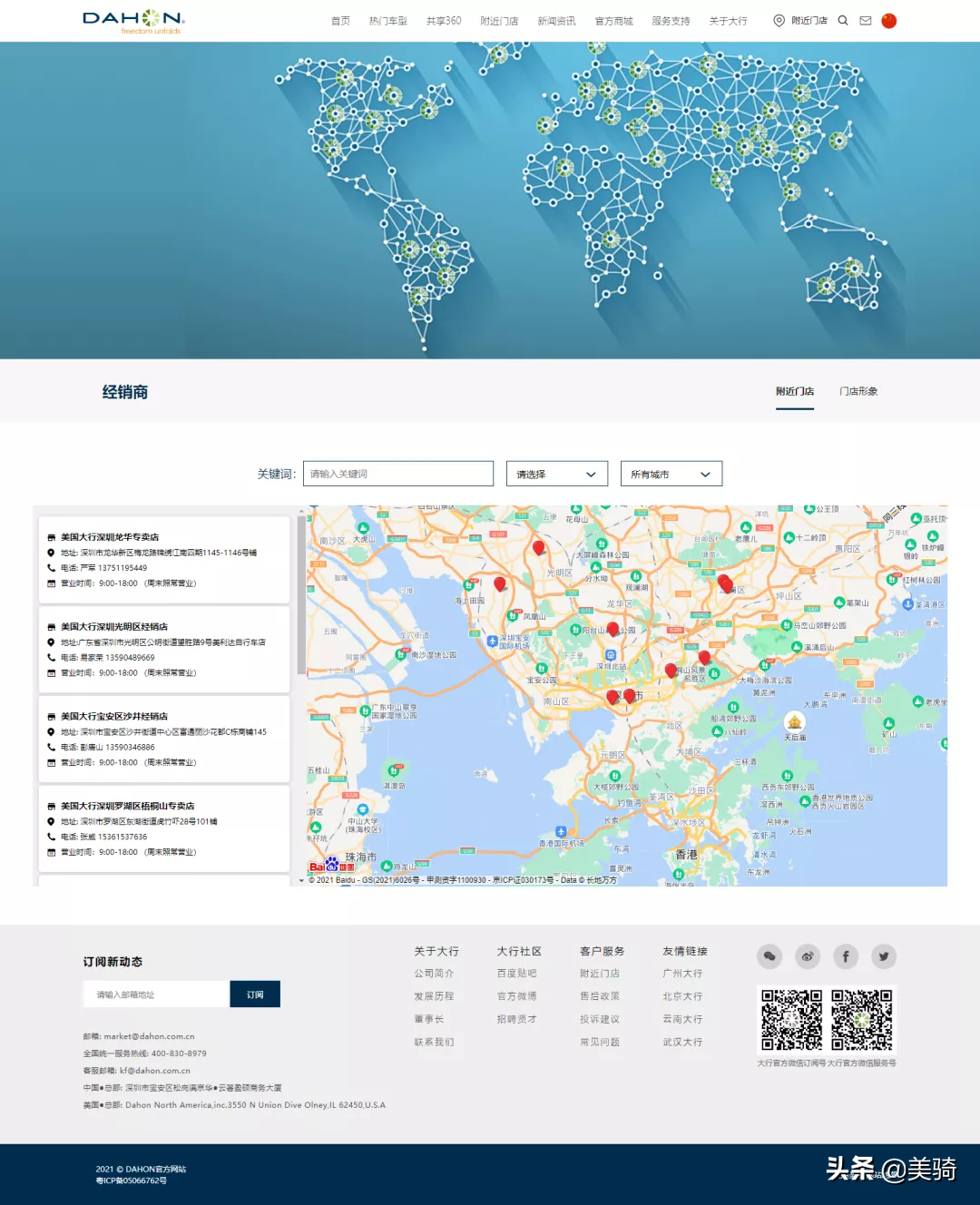Click the right WeChat service QR code
The image size is (980, 1205).
click(x=862, y=1020)
